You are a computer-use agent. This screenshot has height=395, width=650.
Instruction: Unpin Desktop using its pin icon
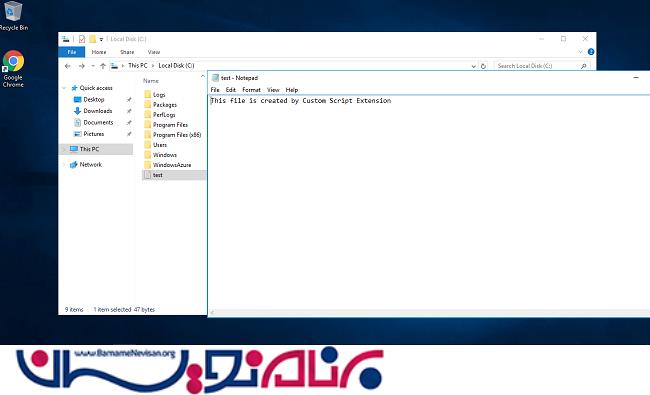[129, 99]
